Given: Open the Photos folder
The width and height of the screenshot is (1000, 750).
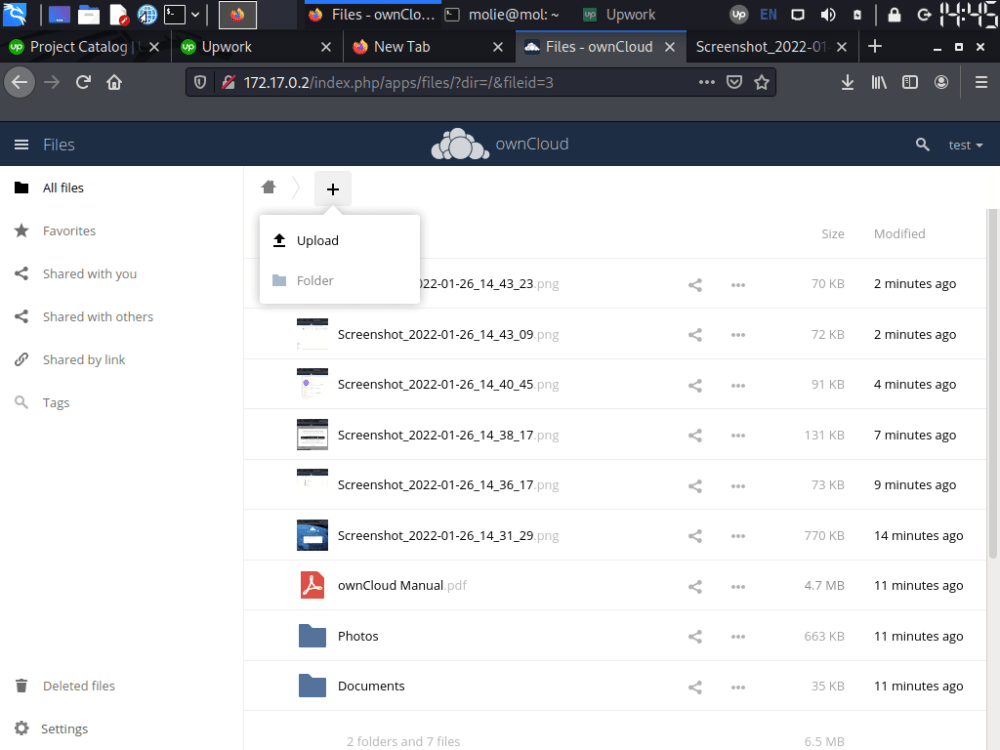Looking at the screenshot, I should [x=358, y=636].
